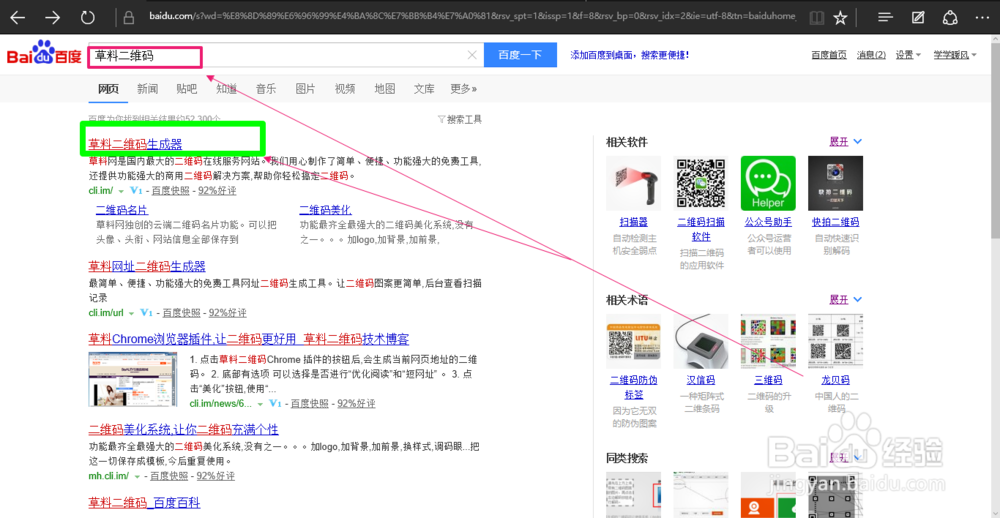Open the 汉信码 device thumbnail
This screenshot has width=1000, height=518.
(701, 341)
